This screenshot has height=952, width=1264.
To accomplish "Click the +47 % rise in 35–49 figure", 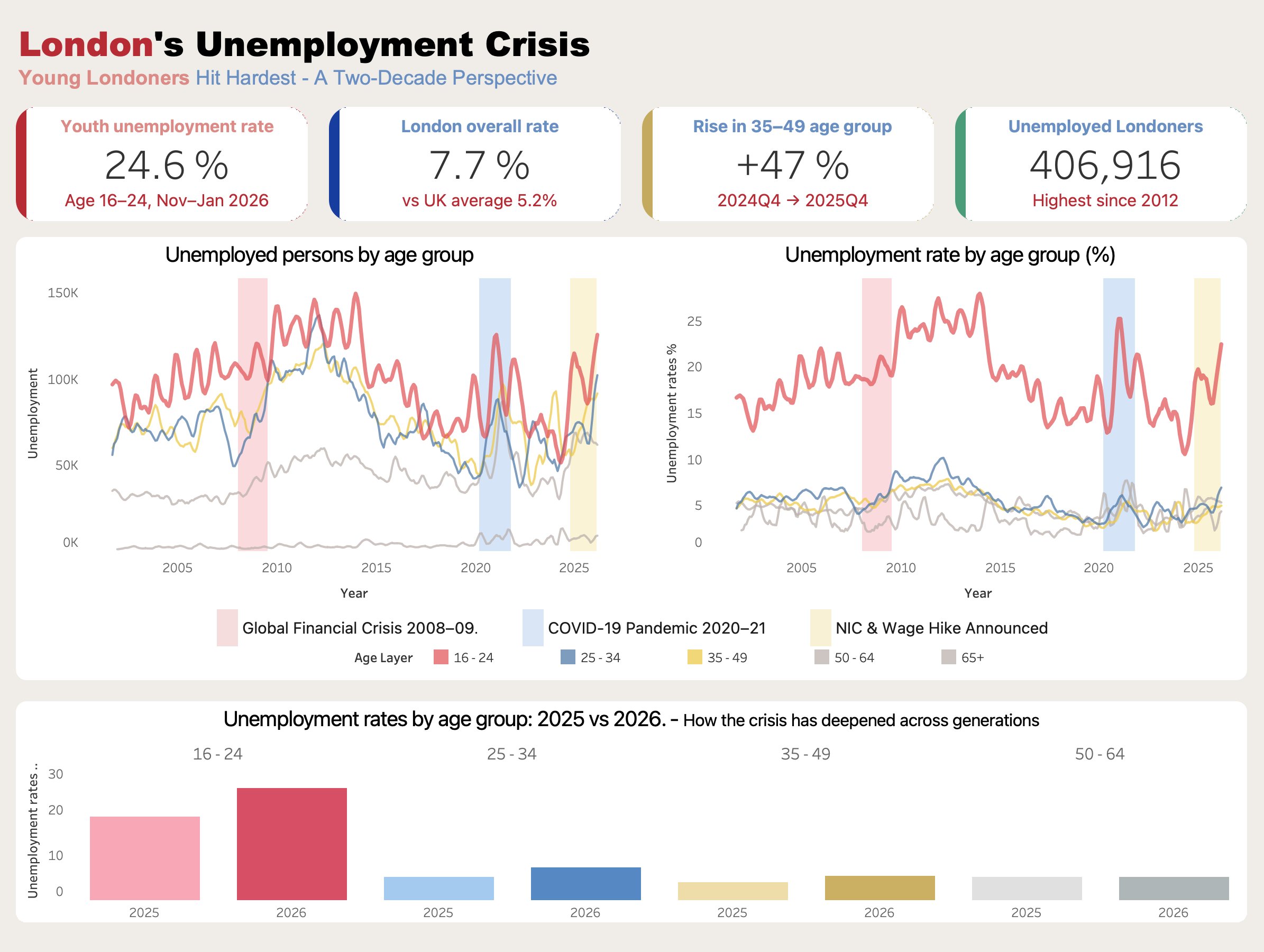I will point(792,165).
